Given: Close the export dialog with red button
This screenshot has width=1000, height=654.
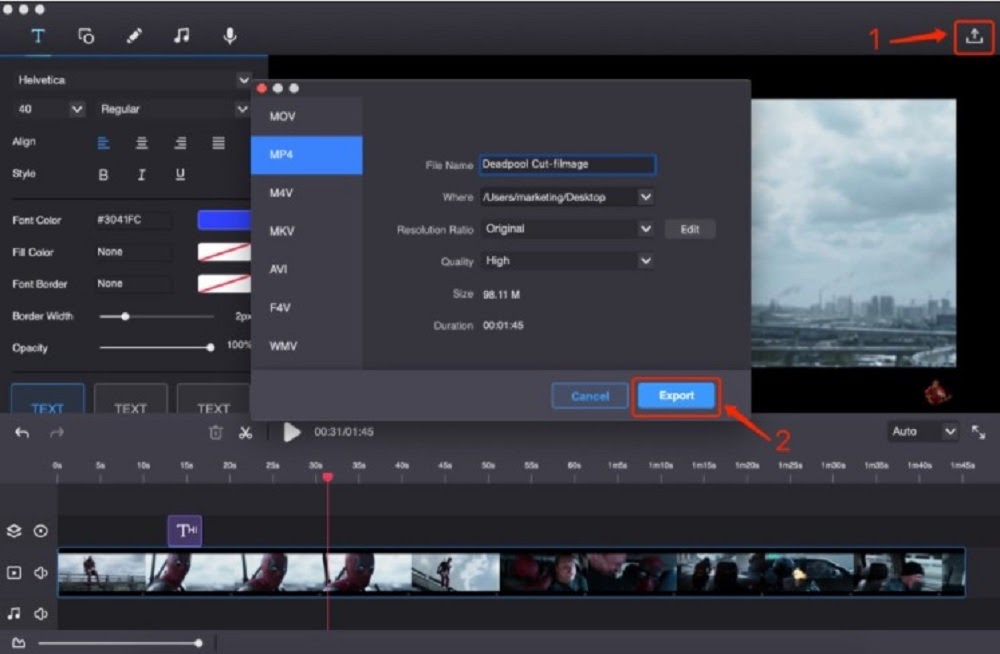Looking at the screenshot, I should point(261,88).
